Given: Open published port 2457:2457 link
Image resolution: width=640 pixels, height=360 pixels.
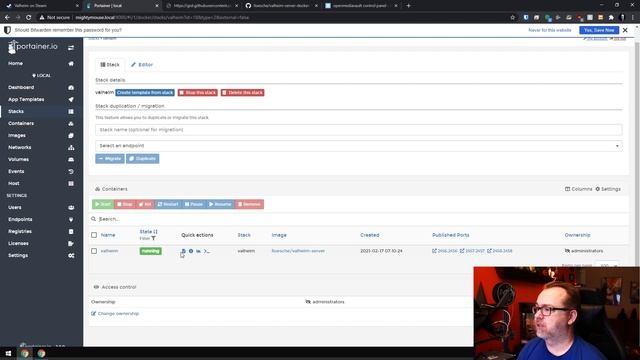Looking at the screenshot, I should coord(472,251).
